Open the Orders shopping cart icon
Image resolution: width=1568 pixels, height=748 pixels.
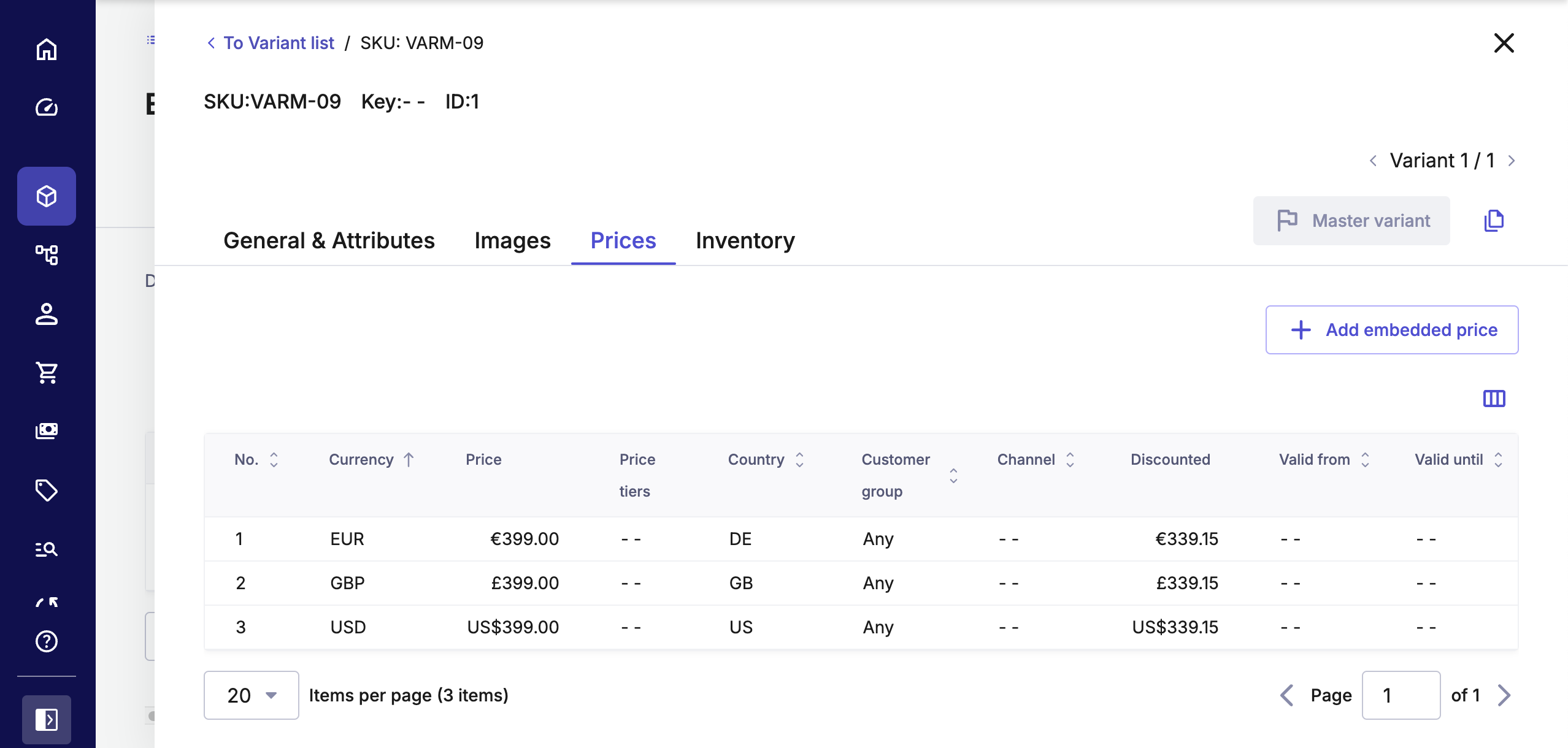click(x=47, y=372)
